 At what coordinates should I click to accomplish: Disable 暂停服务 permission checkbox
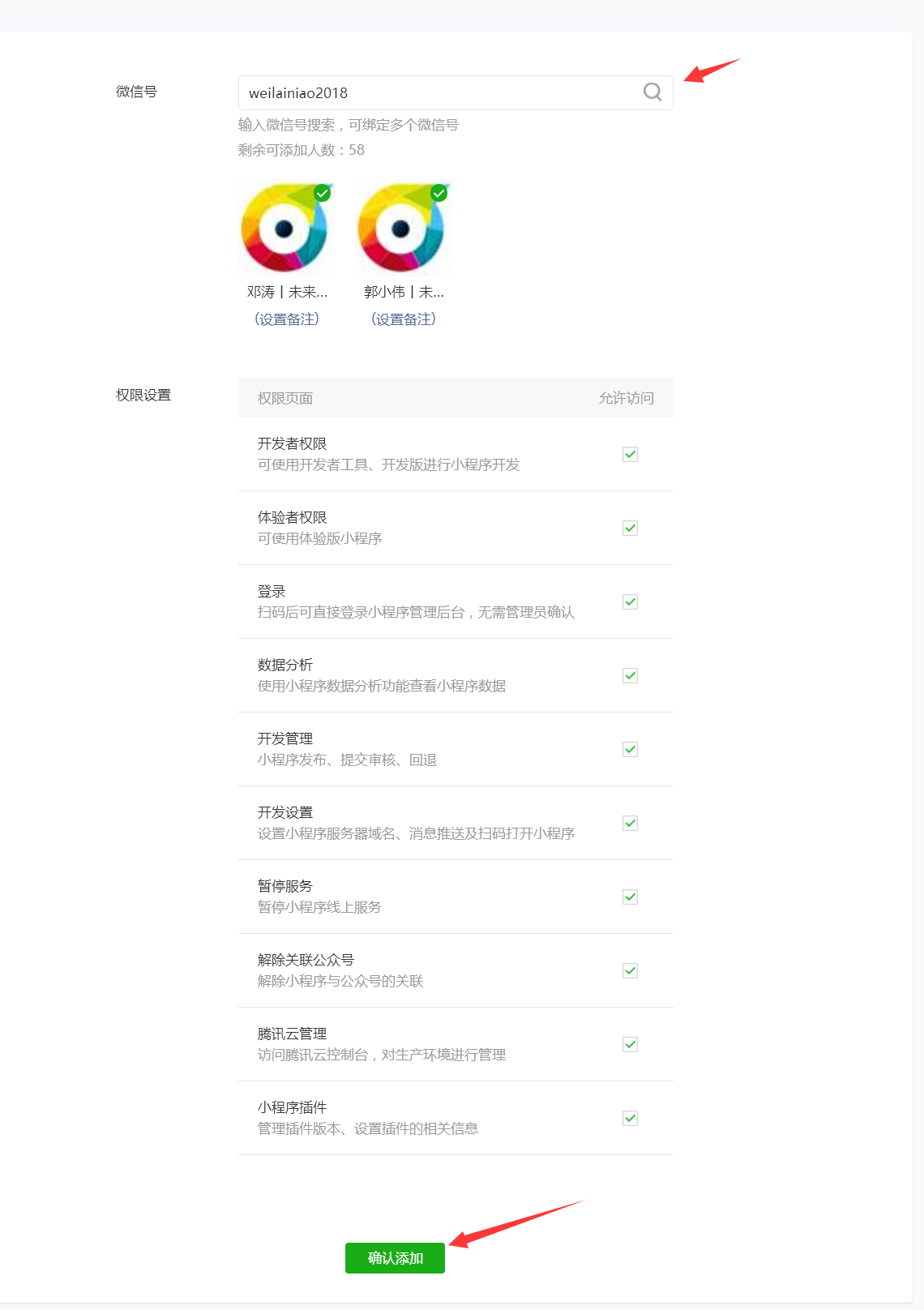(630, 897)
